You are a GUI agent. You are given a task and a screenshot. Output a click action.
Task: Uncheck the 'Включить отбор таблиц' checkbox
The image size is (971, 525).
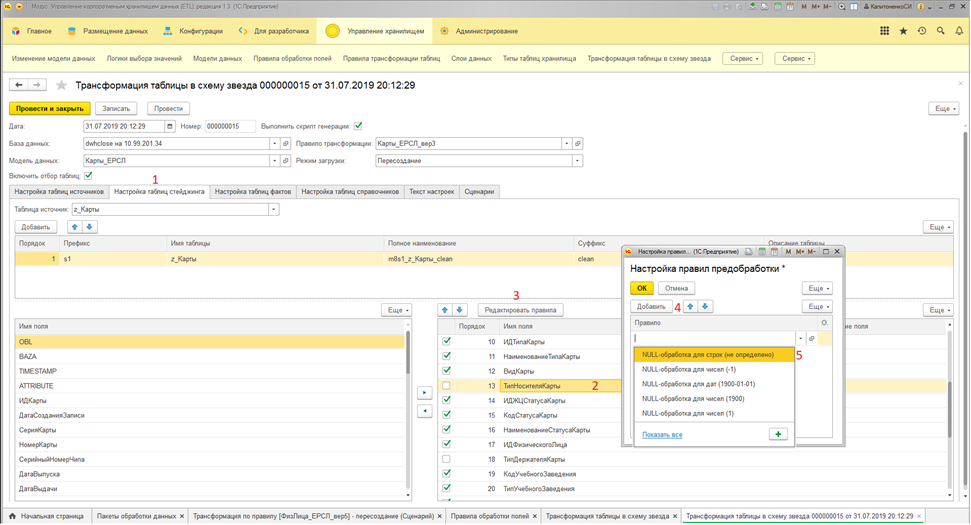[x=88, y=176]
